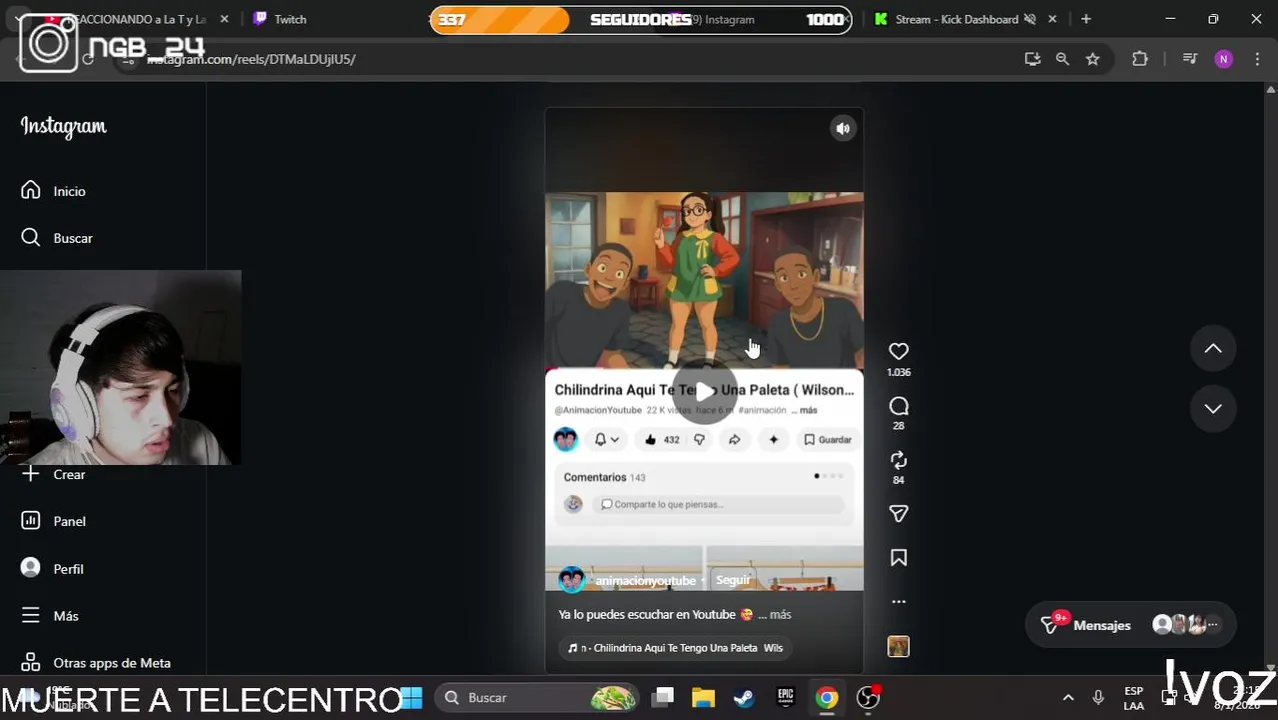The image size is (1278, 720).
Task: Share the reel with the send icon
Action: pos(898,514)
